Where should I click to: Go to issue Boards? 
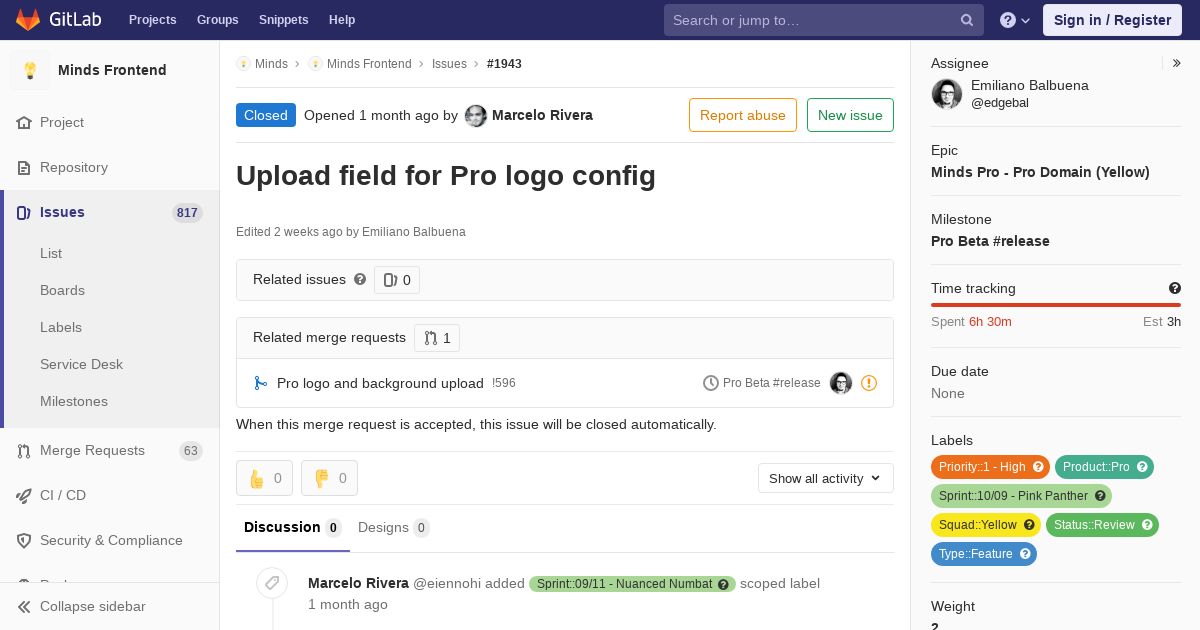62,290
